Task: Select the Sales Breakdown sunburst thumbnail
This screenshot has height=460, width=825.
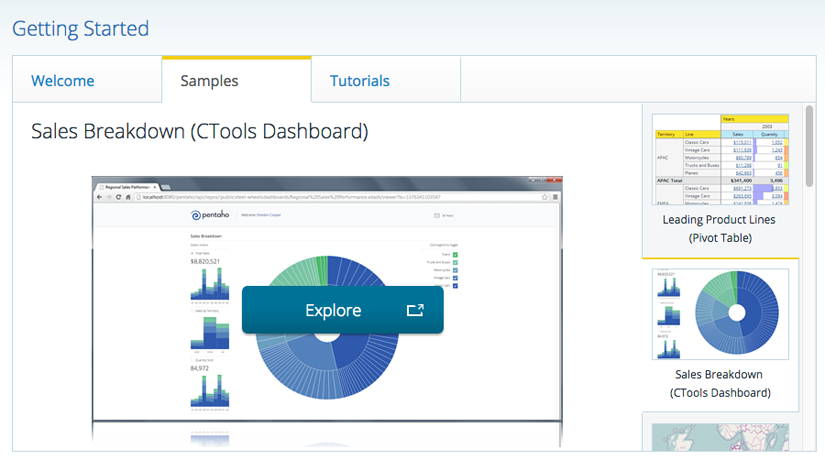Action: coord(720,313)
